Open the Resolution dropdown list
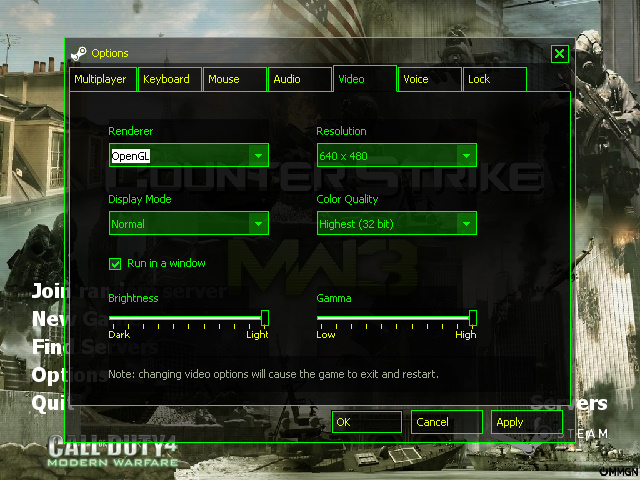Image resolution: width=640 pixels, height=480 pixels. pyautogui.click(x=466, y=156)
